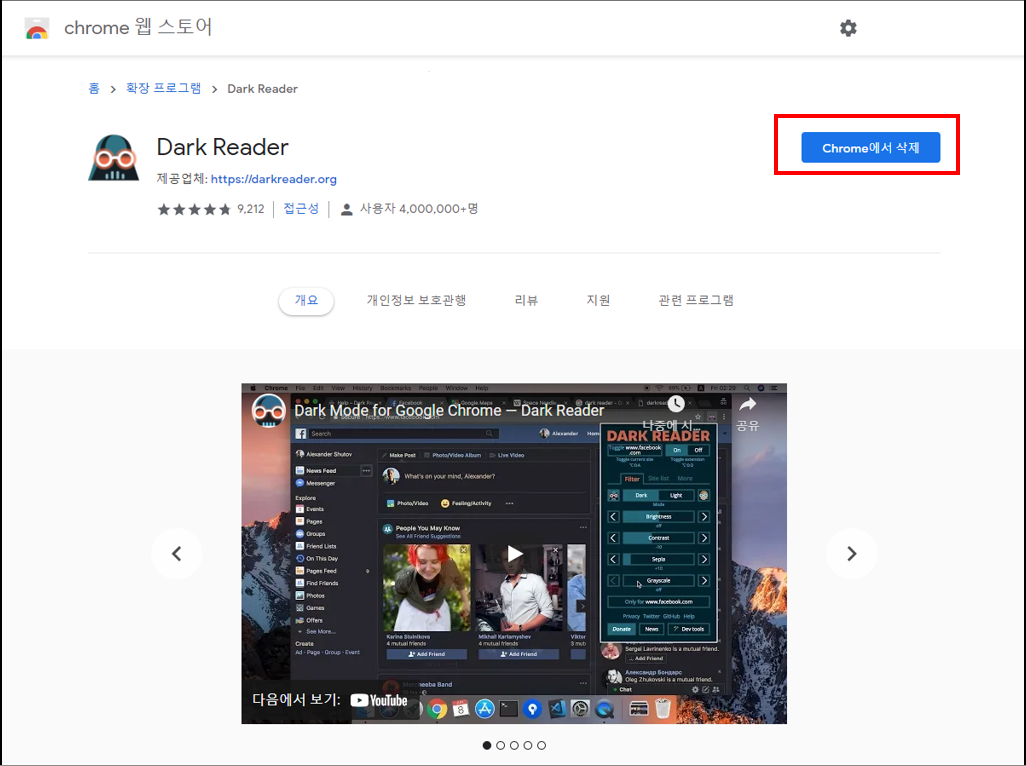1026x766 pixels.
Task: Switch to the 지원 tab
Action: [598, 300]
